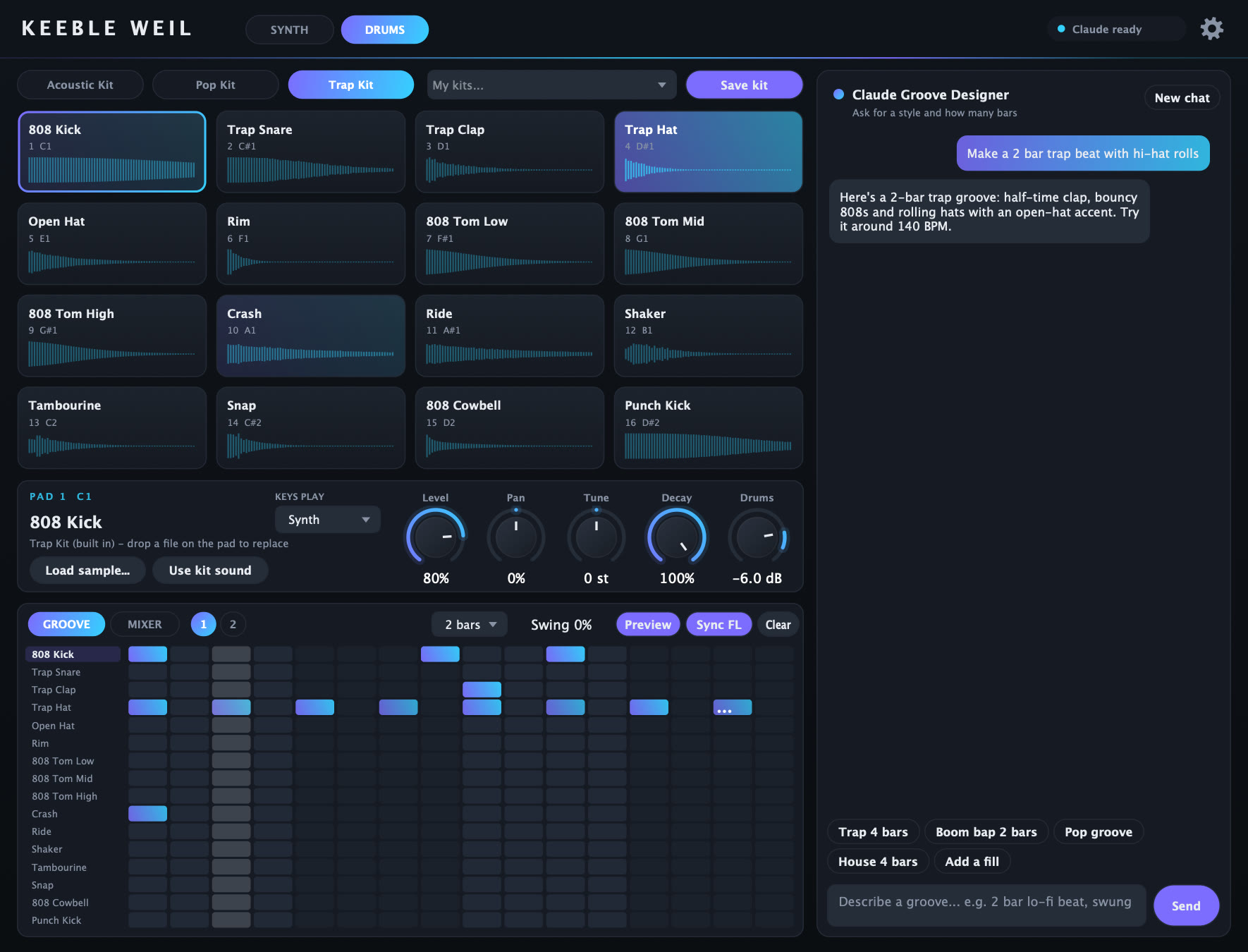Click the Preview groove button

648,625
